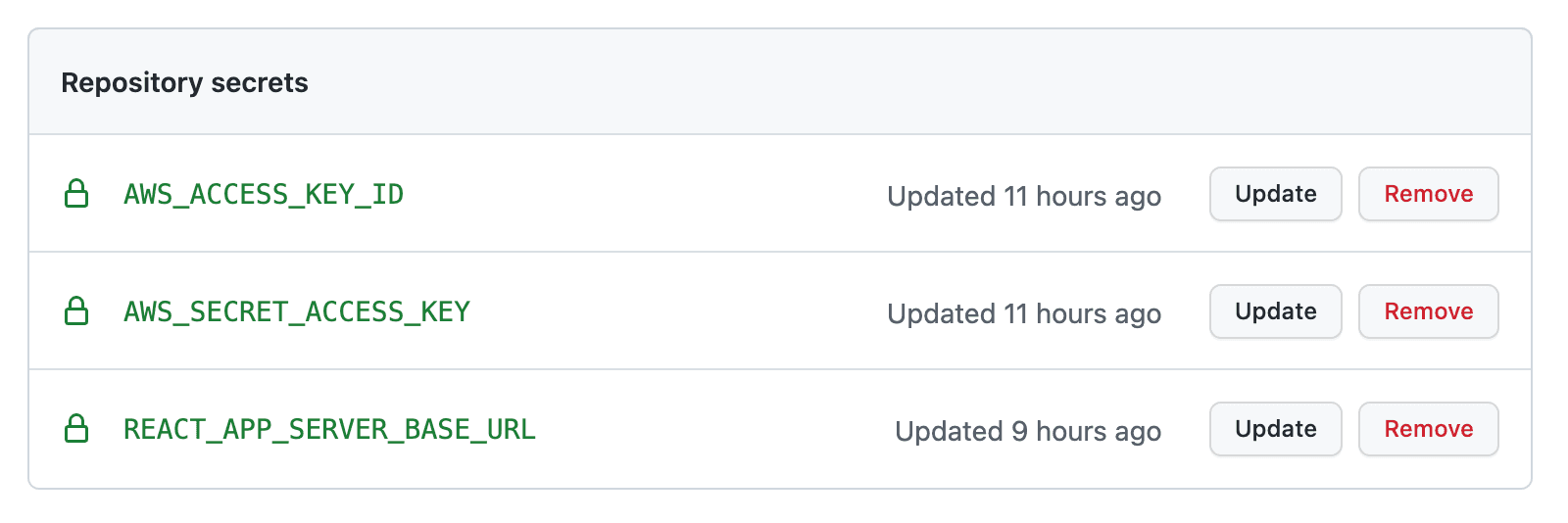Remove the AWS_SECRET_ACCESS_KEY secret
Image resolution: width=1568 pixels, height=523 pixels.
point(1428,311)
